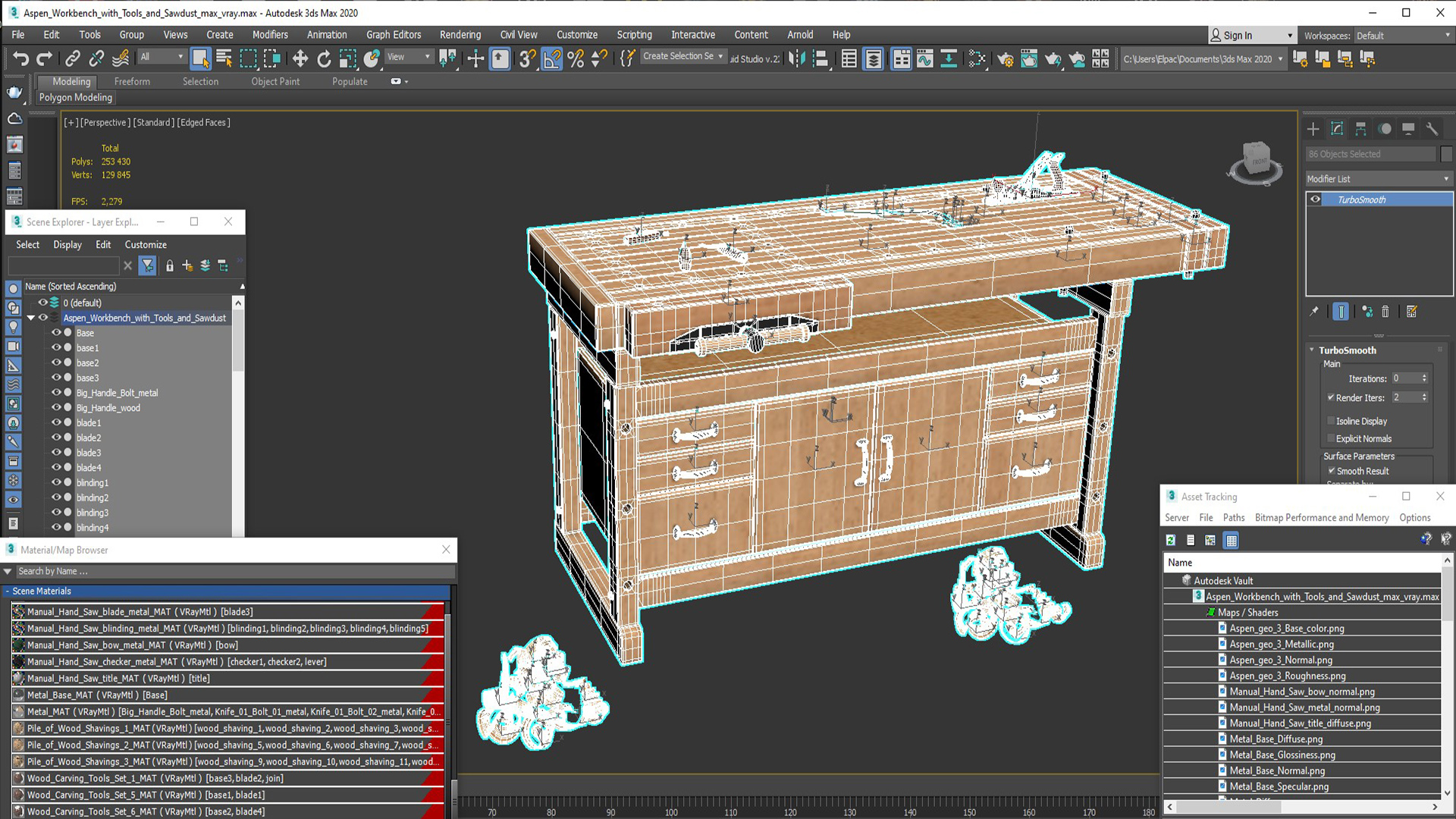This screenshot has height=819, width=1456.
Task: Open the Workspaces Default dropdown
Action: pyautogui.click(x=1402, y=36)
